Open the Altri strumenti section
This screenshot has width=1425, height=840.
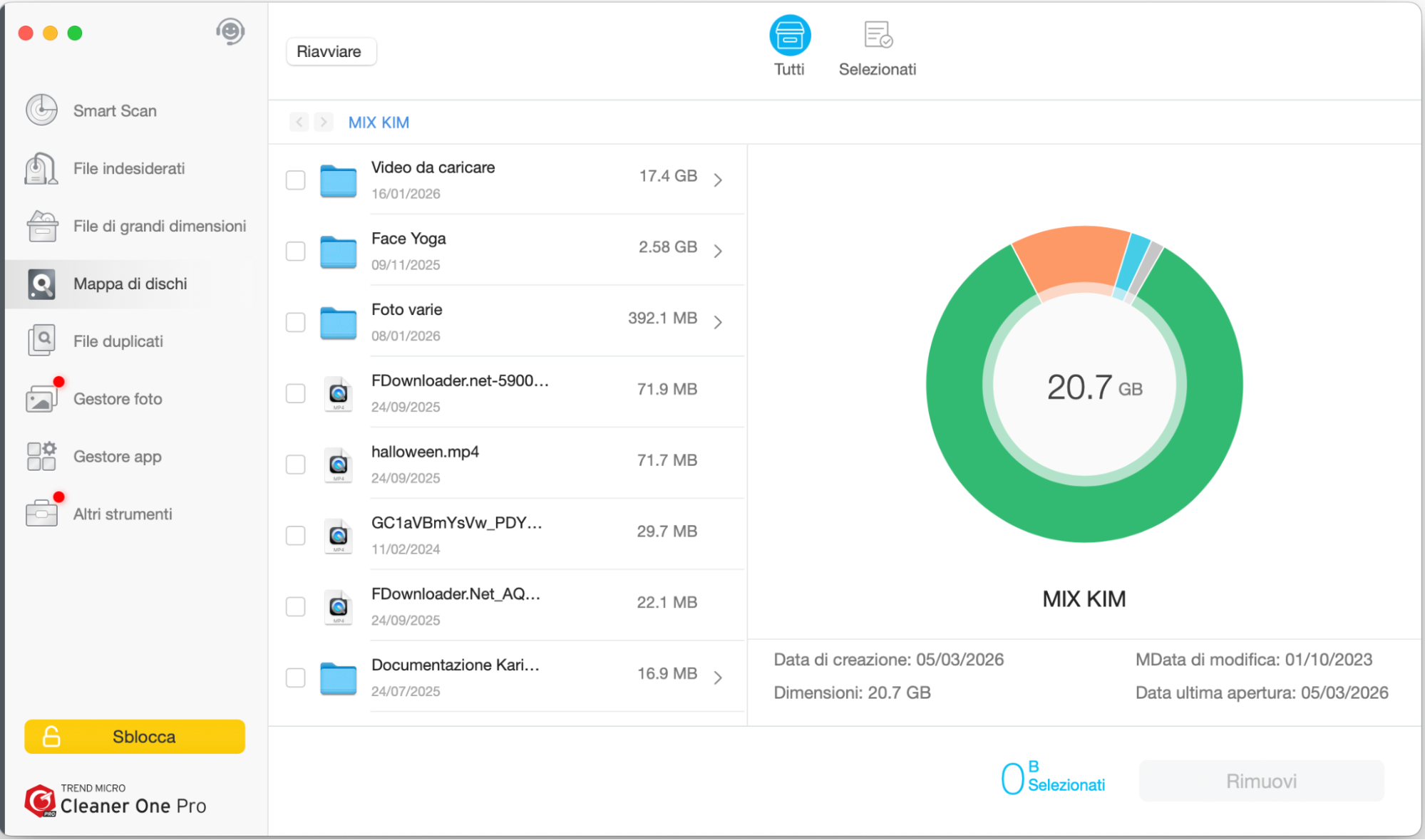(135, 514)
